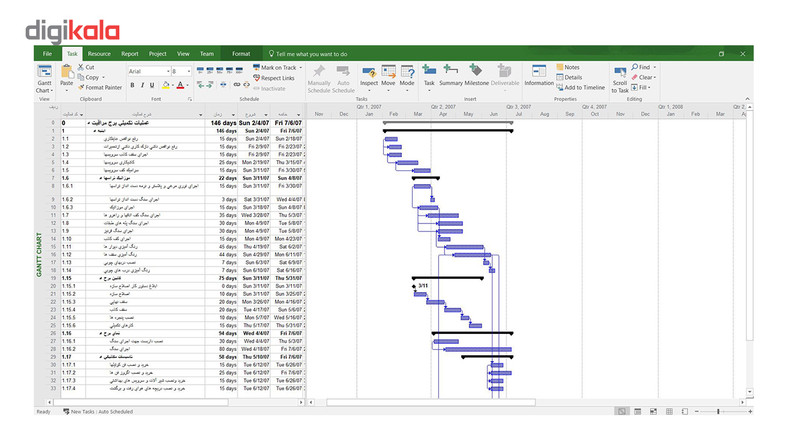This screenshot has width=800, height=438.
Task: Click the Add to Timeline button
Action: click(x=580, y=87)
